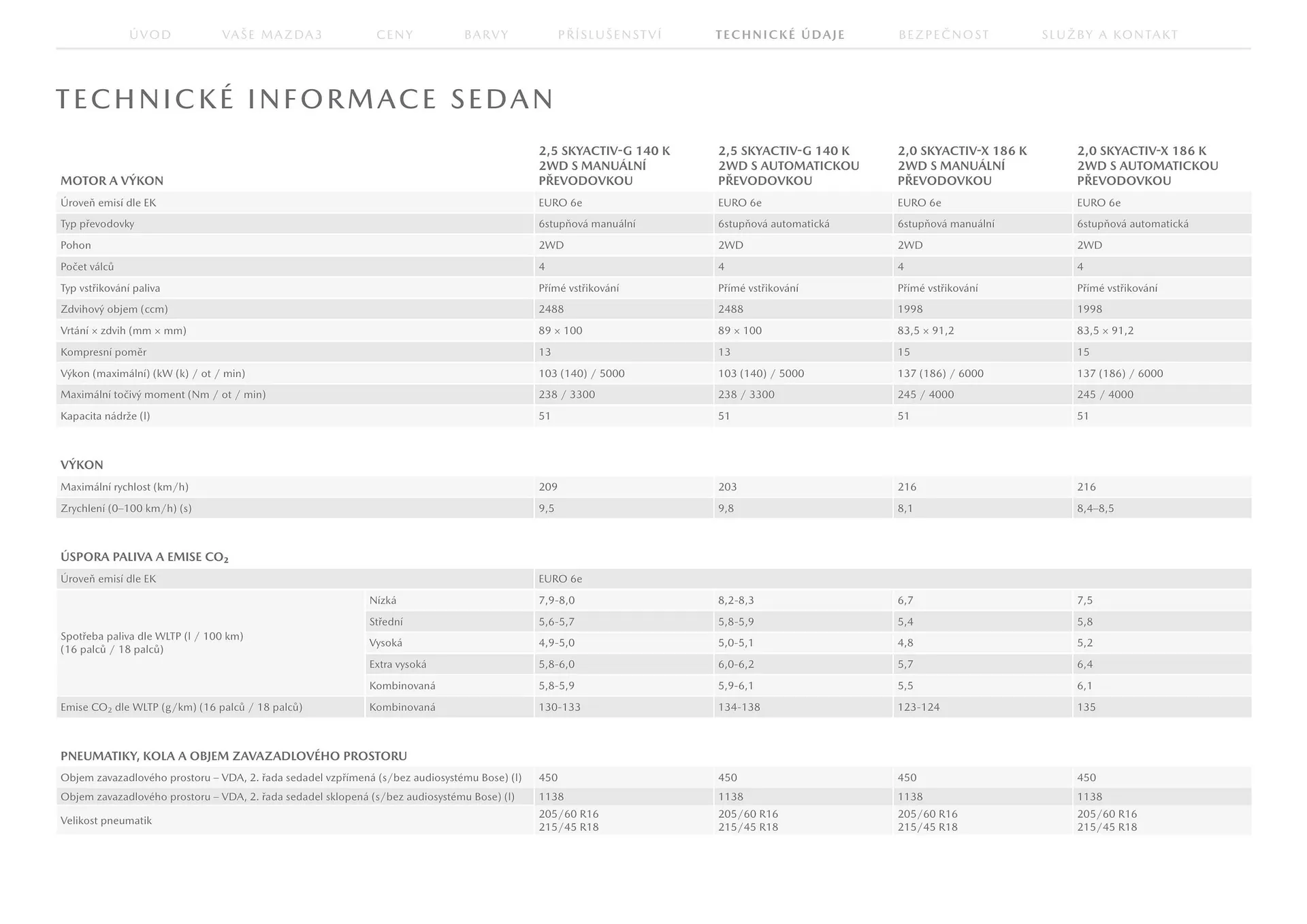This screenshot has height=924, width=1307.
Task: Open the ÚVOD navigation tab
Action: 150,35
